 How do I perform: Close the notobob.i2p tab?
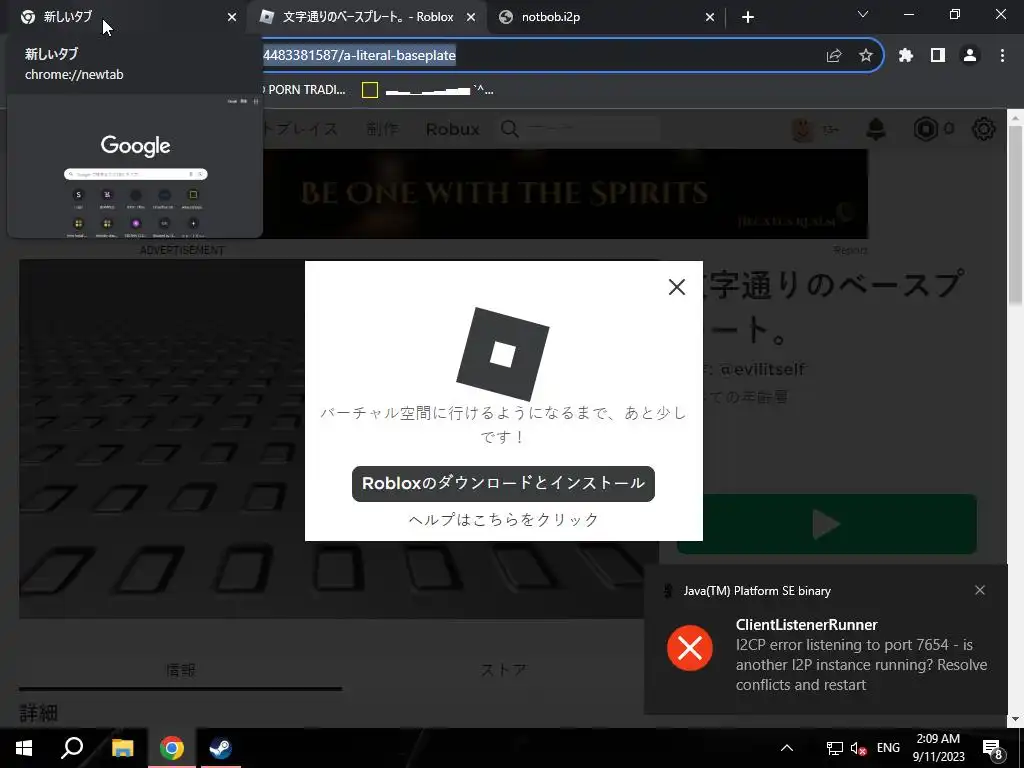(710, 17)
